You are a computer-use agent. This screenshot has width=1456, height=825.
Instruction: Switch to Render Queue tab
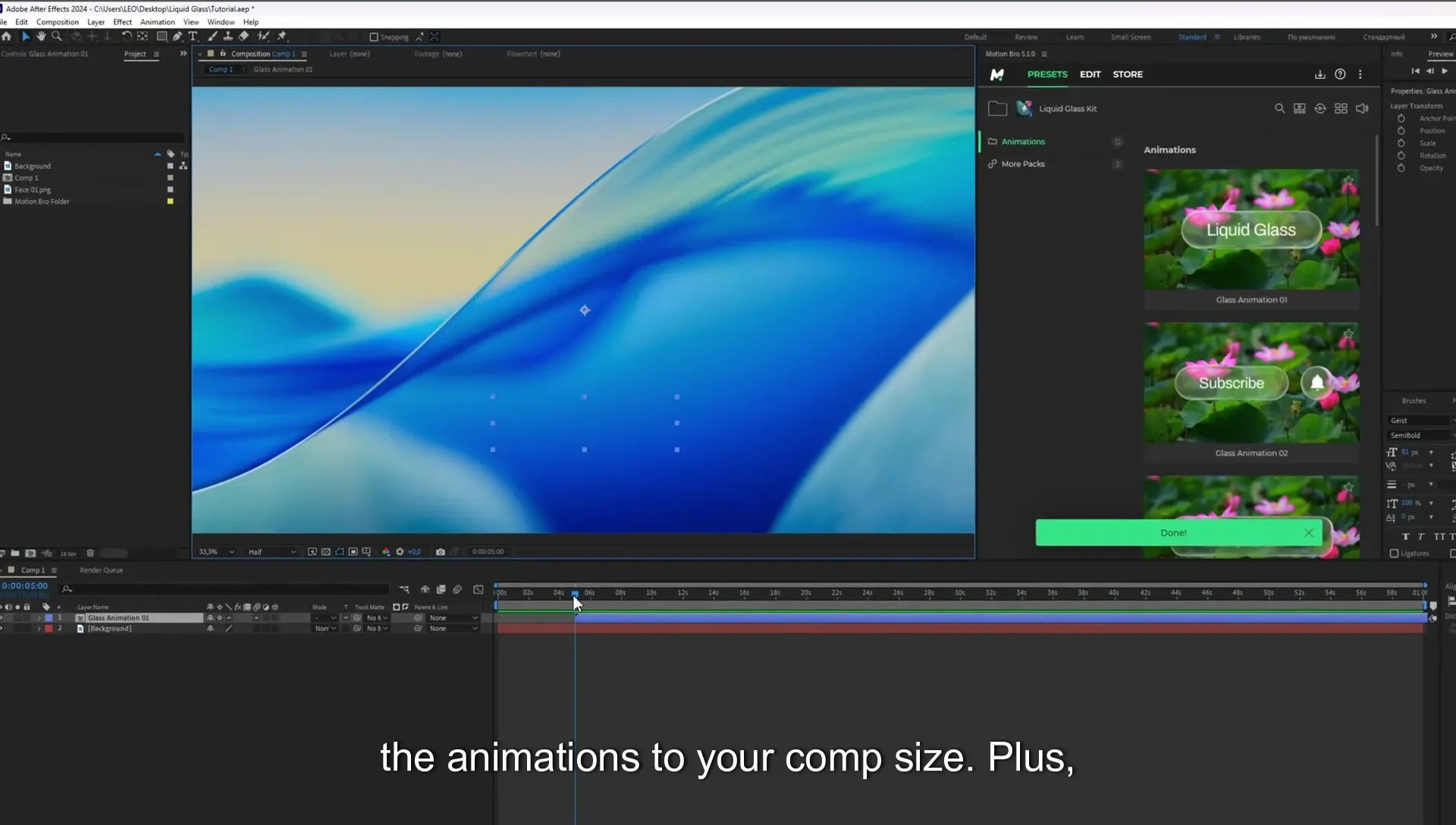click(x=101, y=570)
